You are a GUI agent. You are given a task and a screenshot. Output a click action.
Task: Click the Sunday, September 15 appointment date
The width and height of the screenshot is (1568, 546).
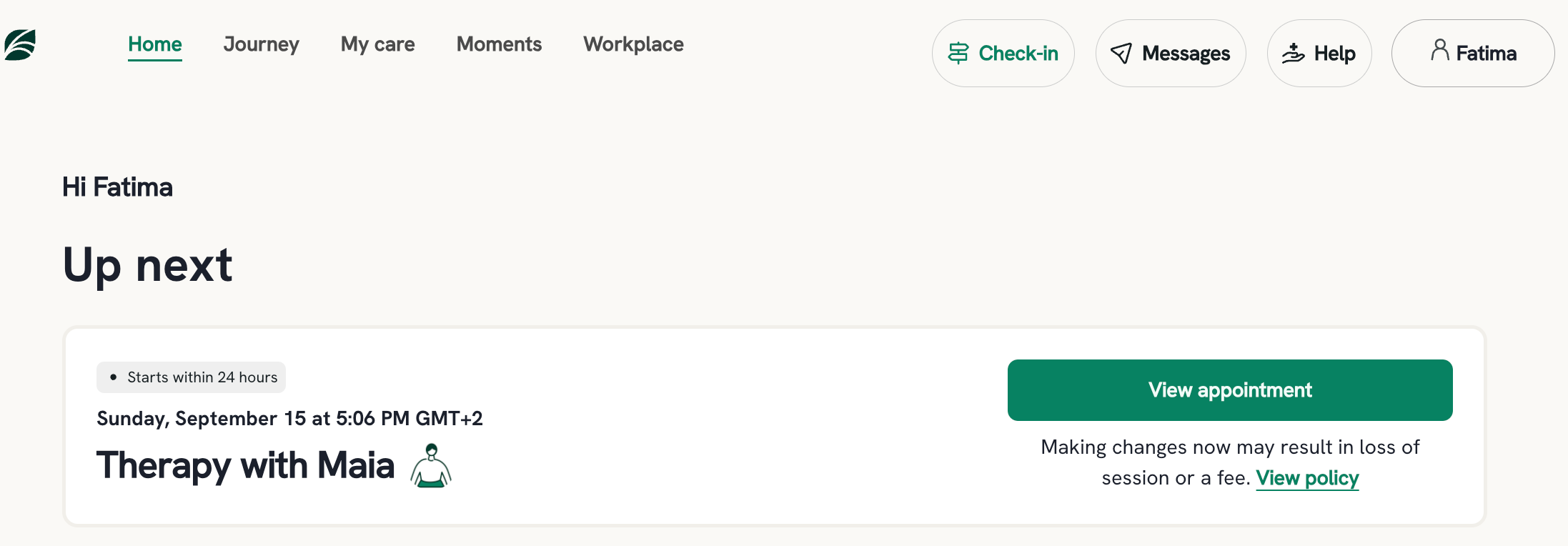pyautogui.click(x=289, y=419)
